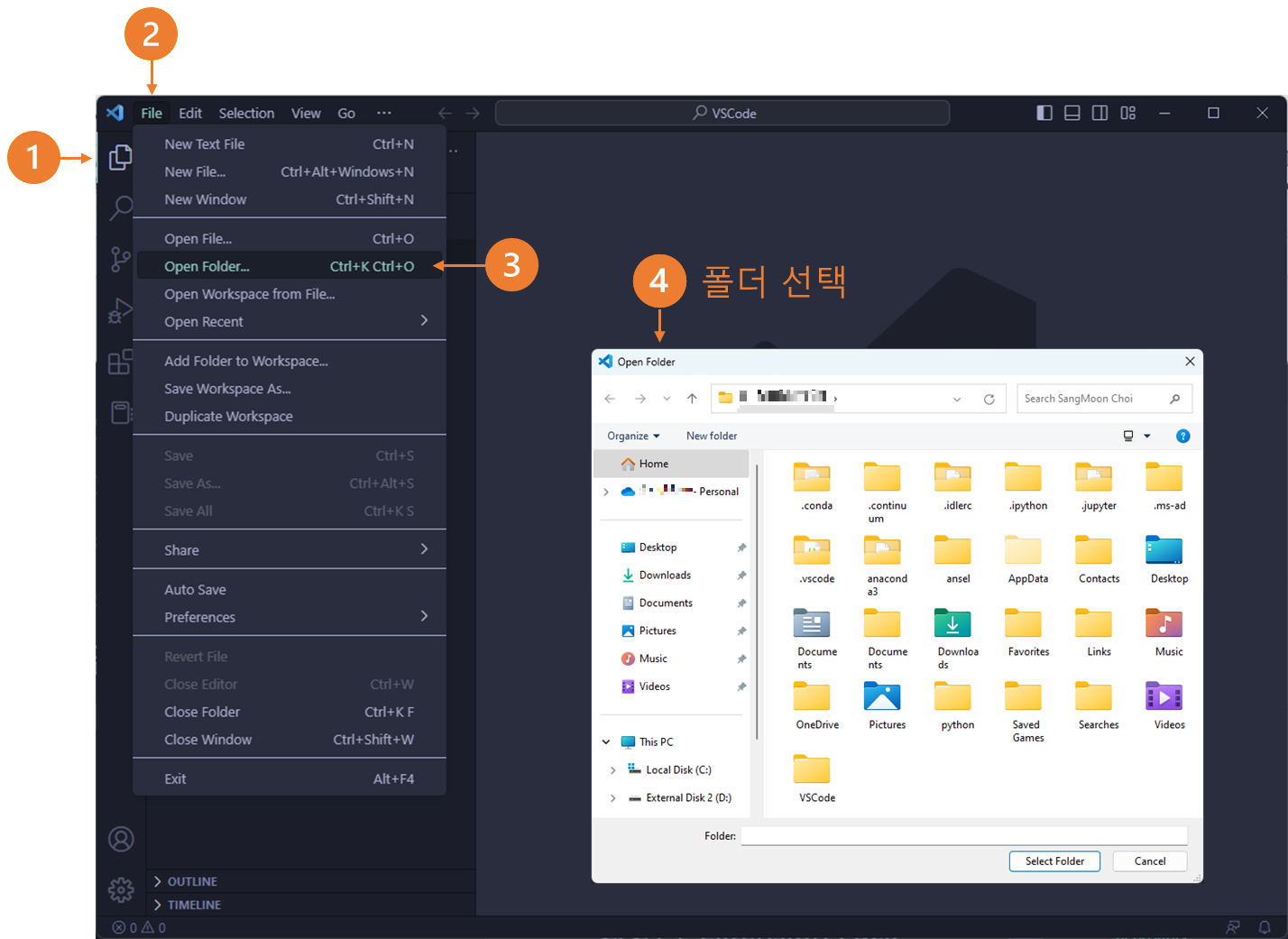Toggle the secondary side bar layout icon
Screen dimensions: 1288x939
pos(1100,113)
